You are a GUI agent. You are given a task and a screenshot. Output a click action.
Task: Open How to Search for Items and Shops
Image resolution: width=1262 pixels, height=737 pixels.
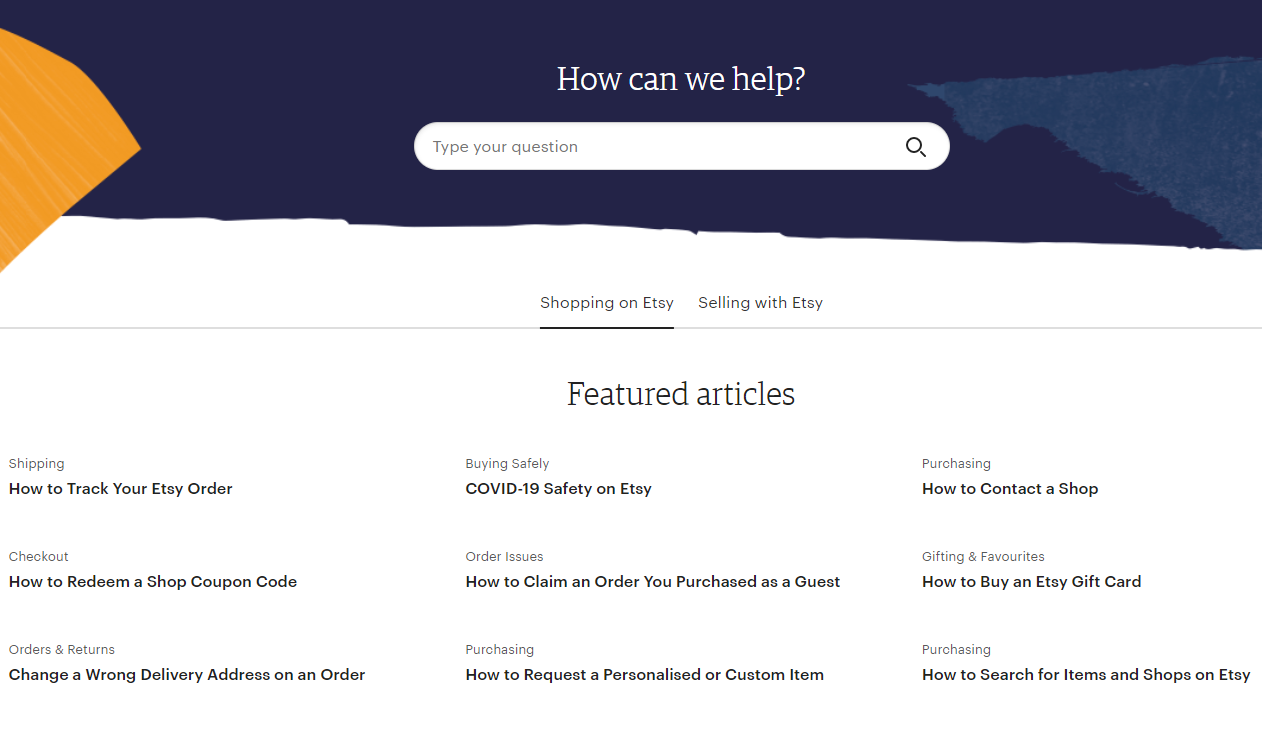tap(1086, 675)
